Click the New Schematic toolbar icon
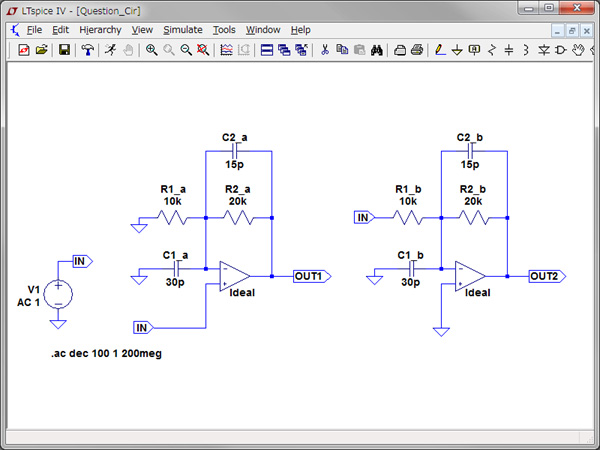The width and height of the screenshot is (600, 450). [x=24, y=50]
